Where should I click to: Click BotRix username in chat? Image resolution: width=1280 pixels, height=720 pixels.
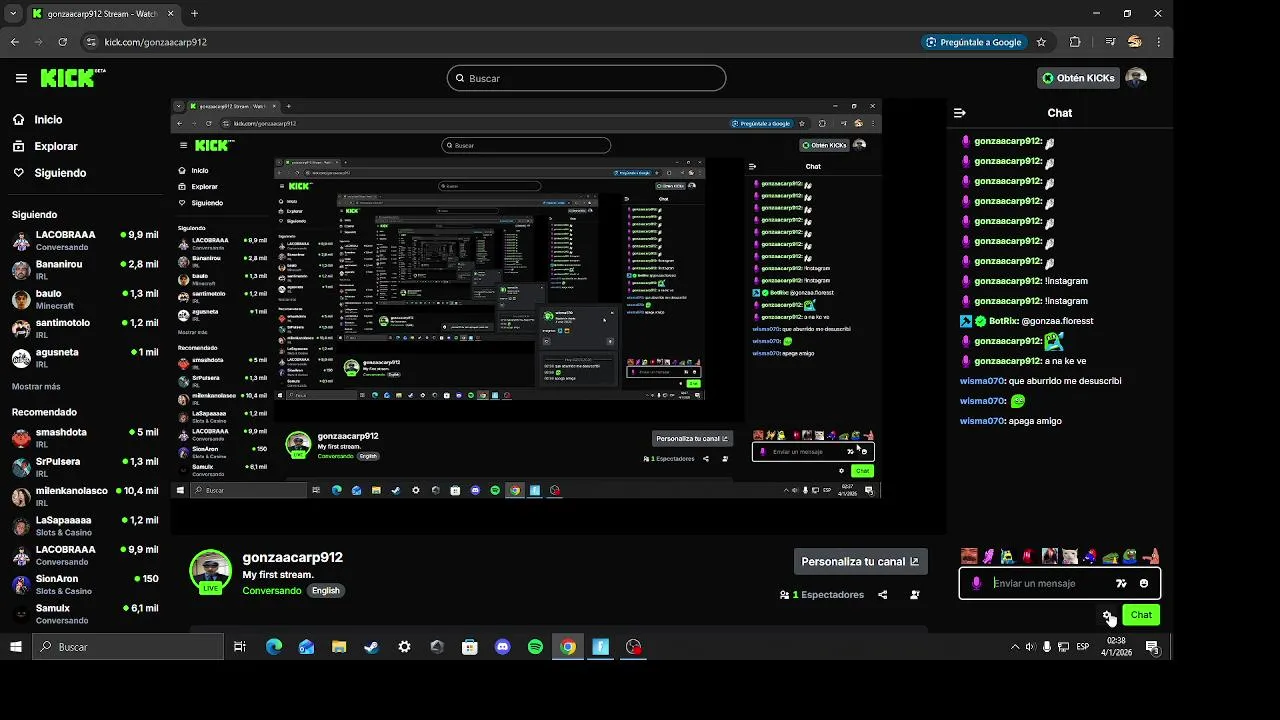(1003, 321)
